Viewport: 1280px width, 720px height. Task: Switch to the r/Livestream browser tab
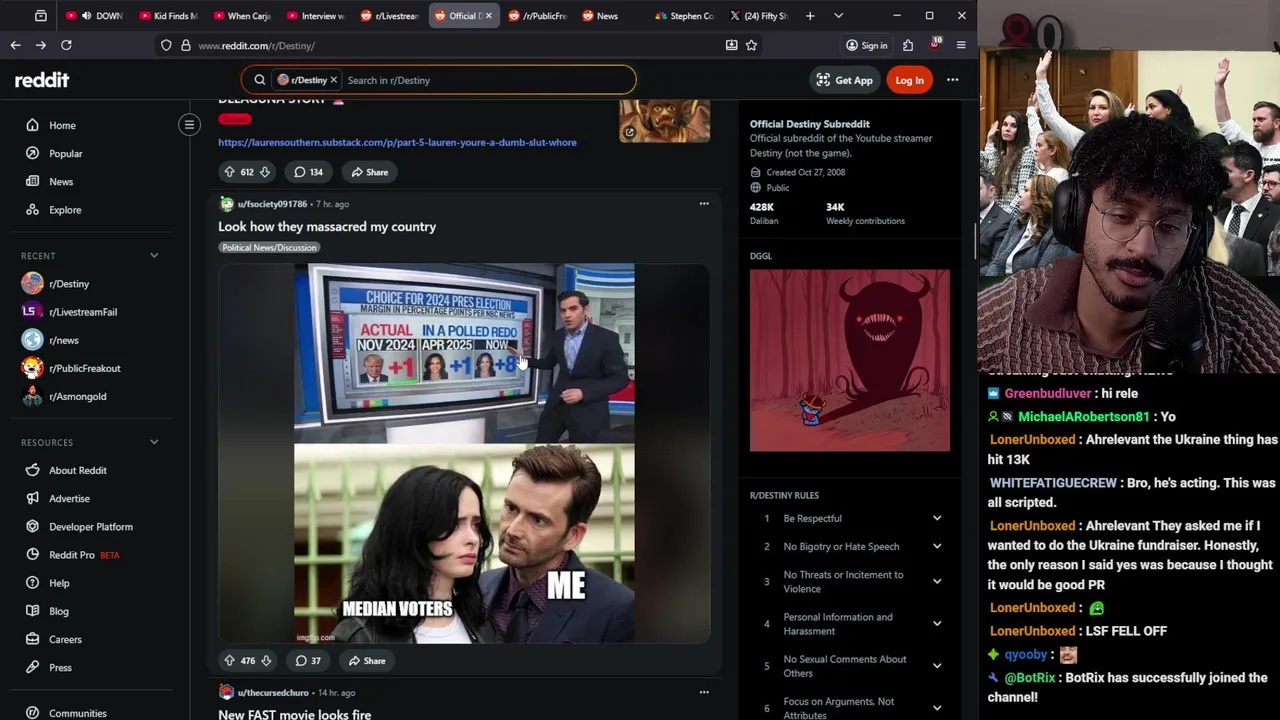click(390, 16)
